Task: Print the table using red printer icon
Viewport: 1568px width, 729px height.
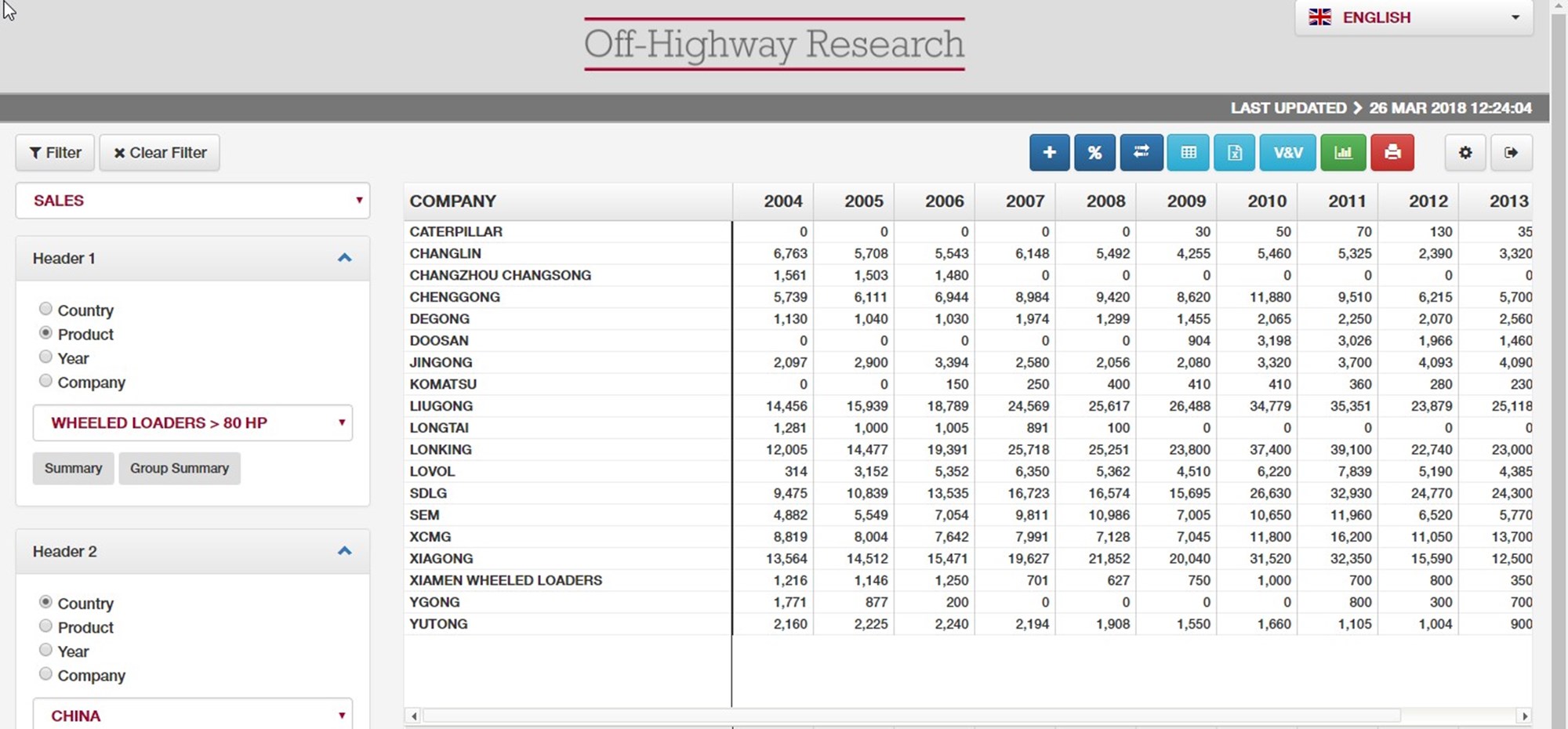Action: 1392,153
